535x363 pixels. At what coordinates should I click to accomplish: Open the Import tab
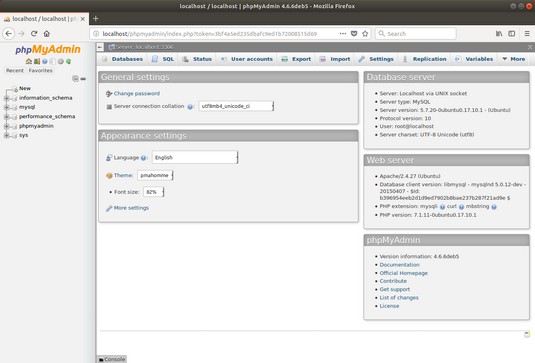(335, 59)
